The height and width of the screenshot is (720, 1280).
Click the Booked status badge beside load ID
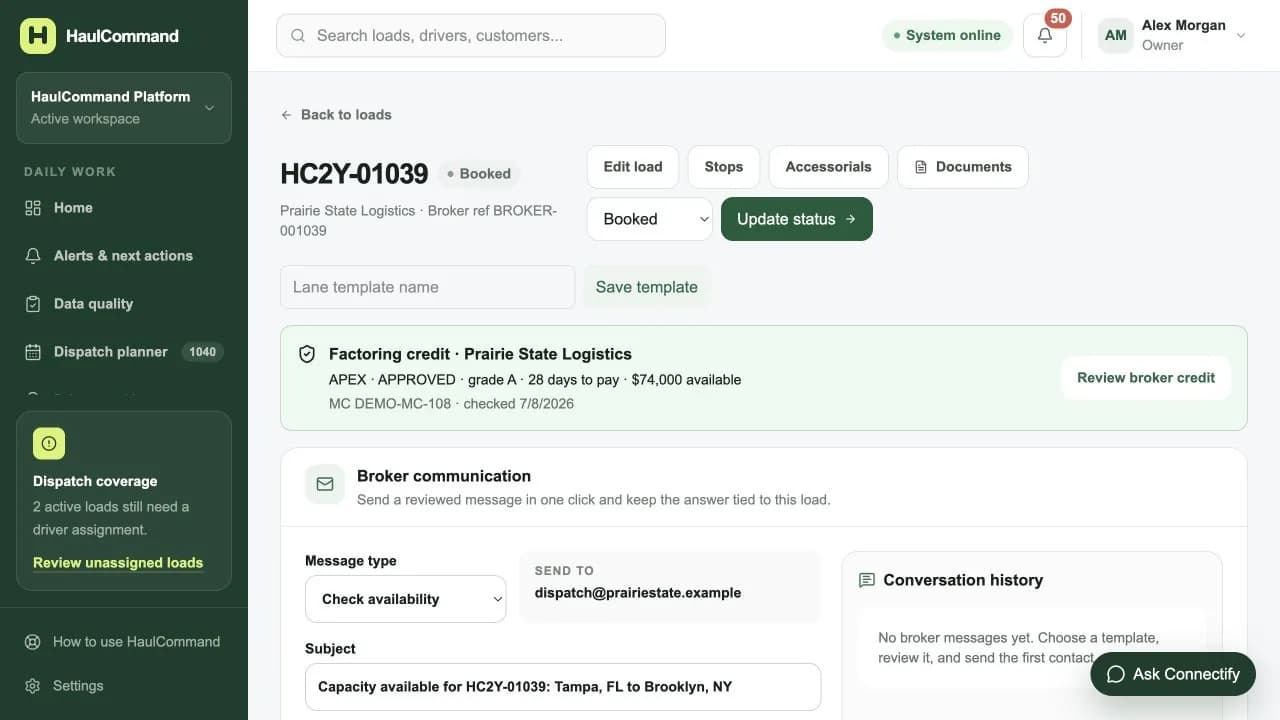click(479, 174)
